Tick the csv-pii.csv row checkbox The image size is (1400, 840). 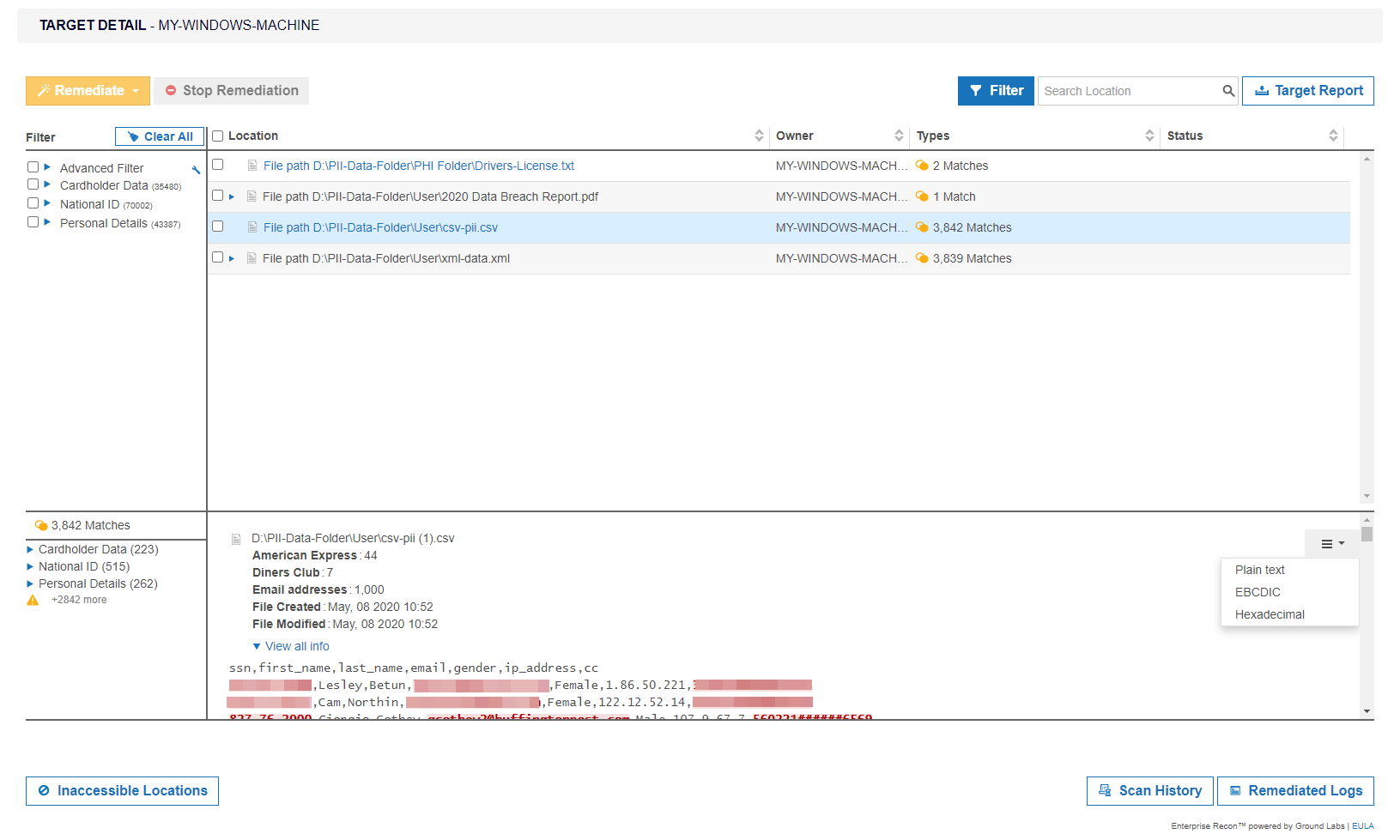click(218, 227)
